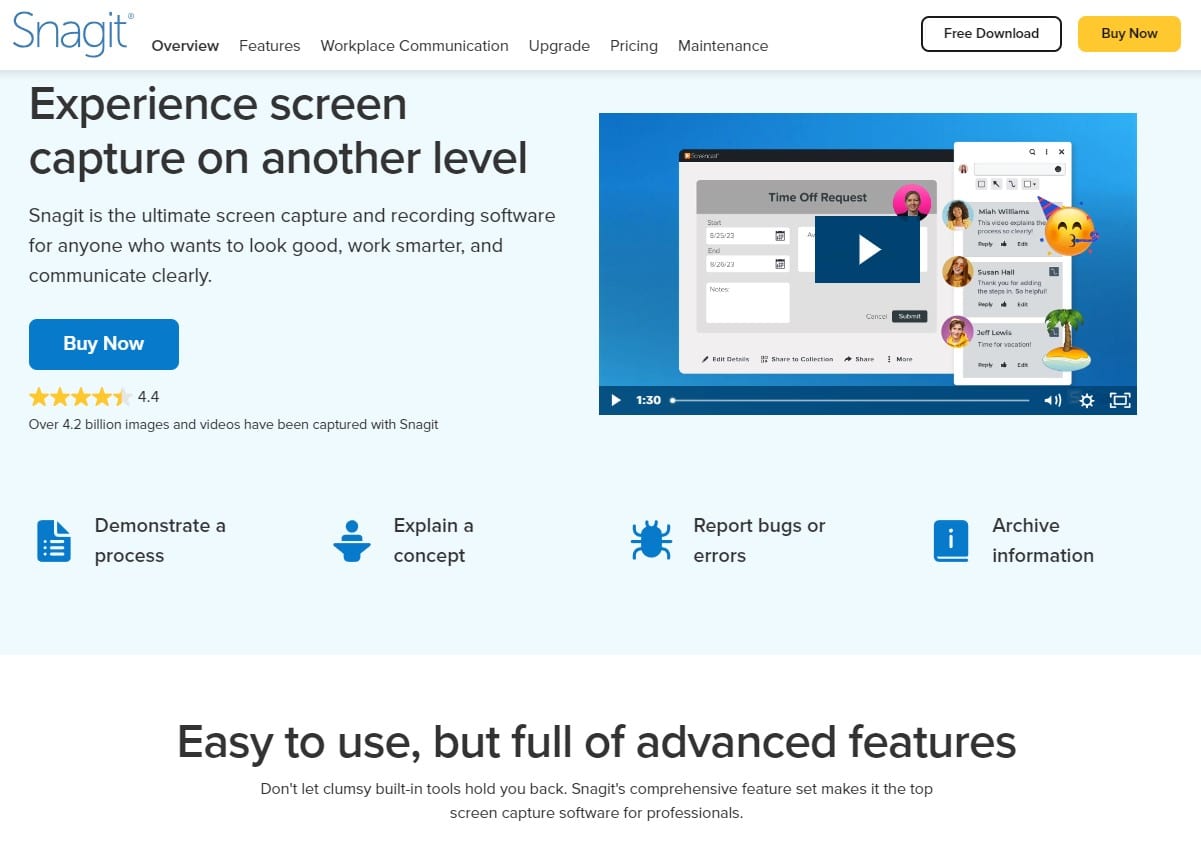Open the Overview menu item
The height and width of the screenshot is (859, 1201).
coord(185,46)
